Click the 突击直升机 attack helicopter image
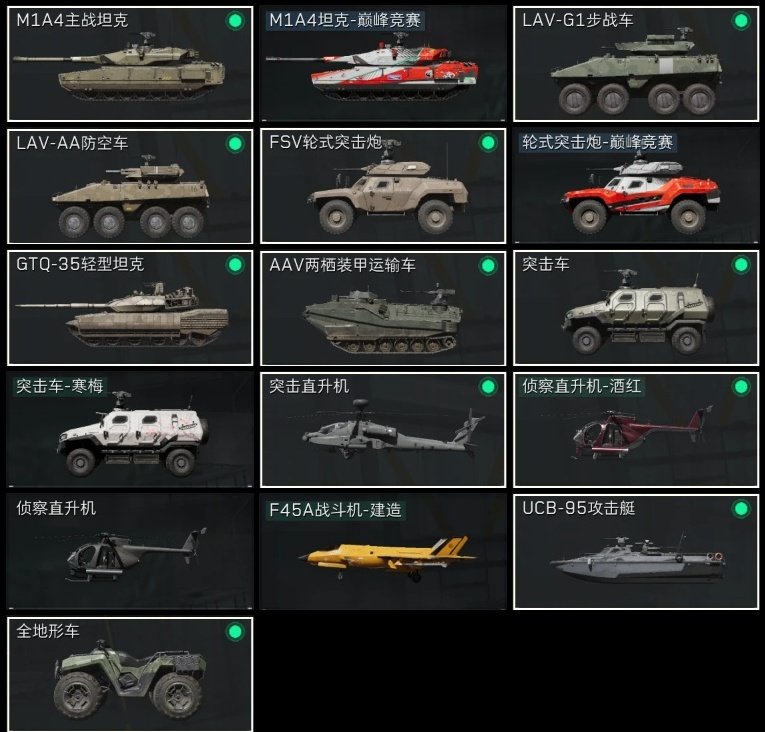This screenshot has width=765, height=732. pyautogui.click(x=393, y=429)
